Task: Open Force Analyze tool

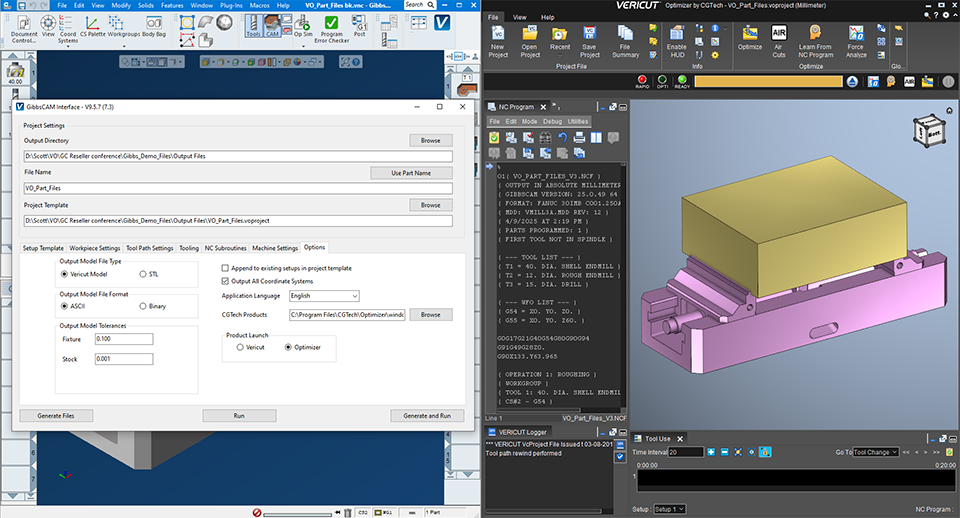Action: click(856, 42)
